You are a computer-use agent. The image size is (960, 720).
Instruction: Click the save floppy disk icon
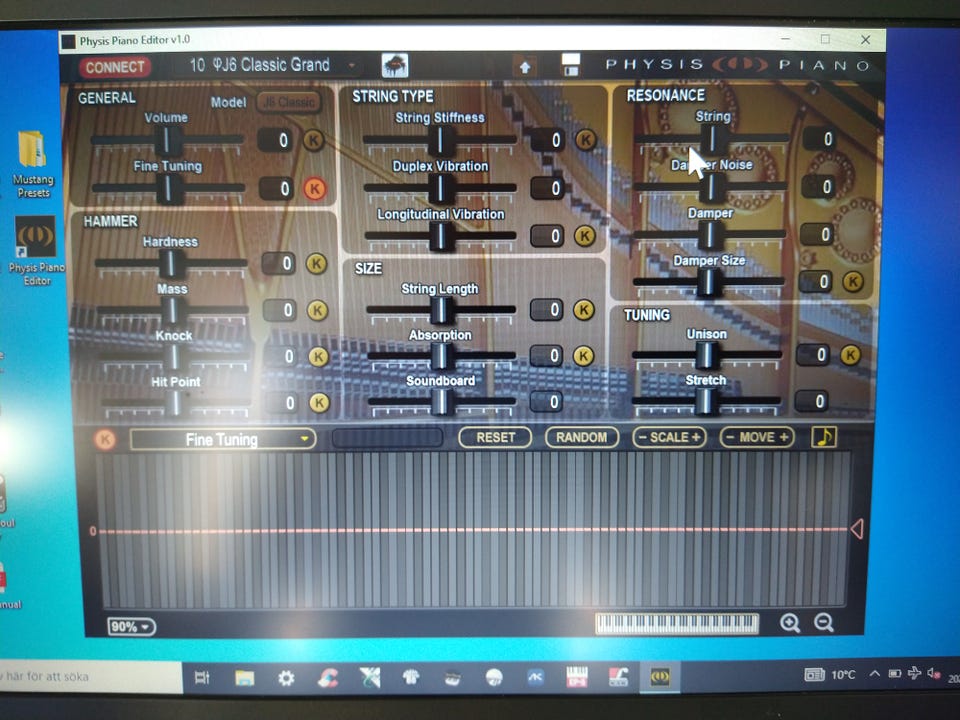pyautogui.click(x=571, y=64)
